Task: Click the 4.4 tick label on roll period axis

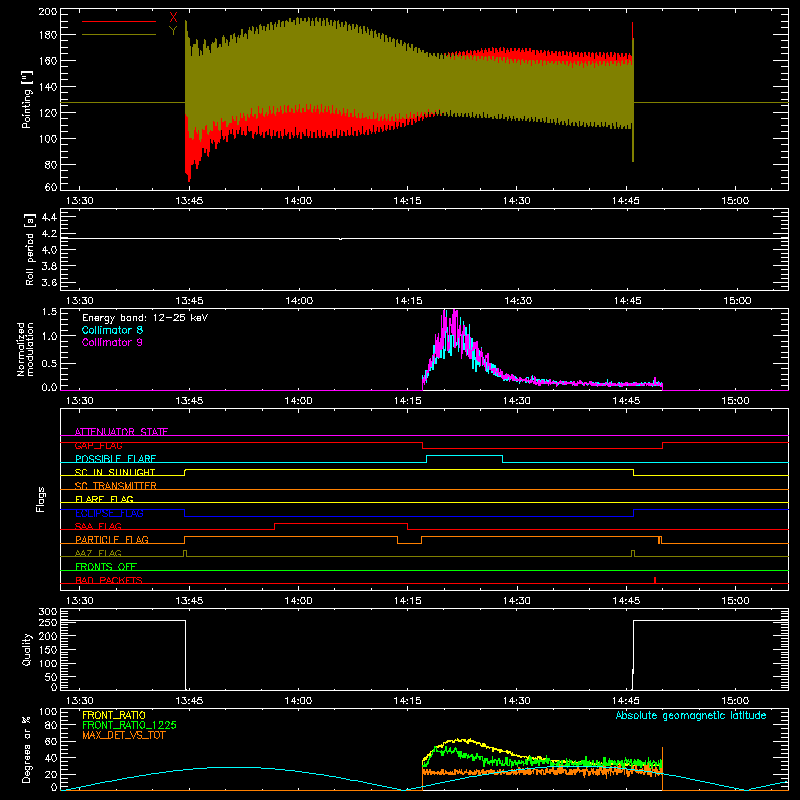Action: 49,217
